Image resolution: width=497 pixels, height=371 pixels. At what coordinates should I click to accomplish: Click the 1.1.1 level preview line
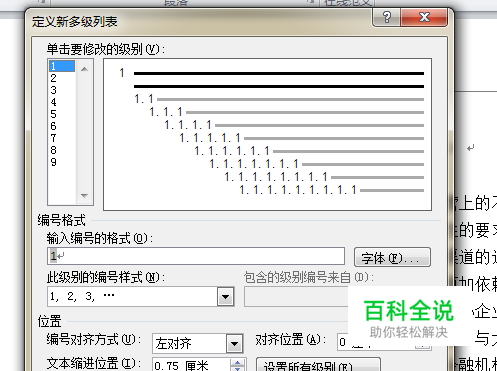click(287, 112)
